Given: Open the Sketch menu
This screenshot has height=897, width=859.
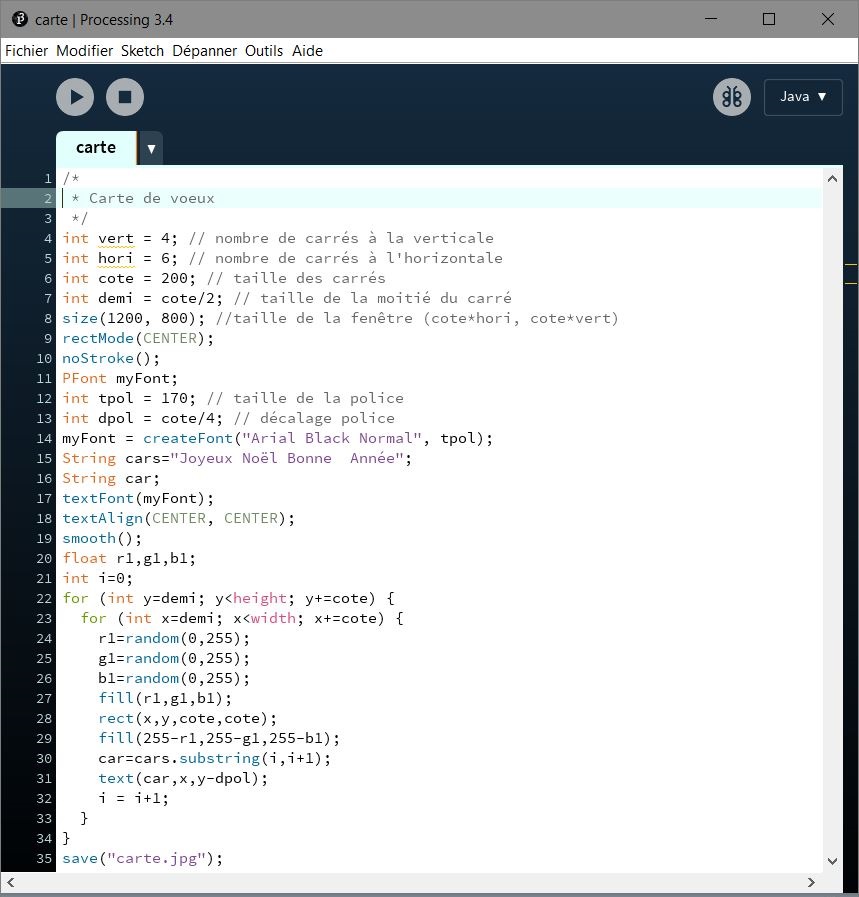Looking at the screenshot, I should point(142,51).
